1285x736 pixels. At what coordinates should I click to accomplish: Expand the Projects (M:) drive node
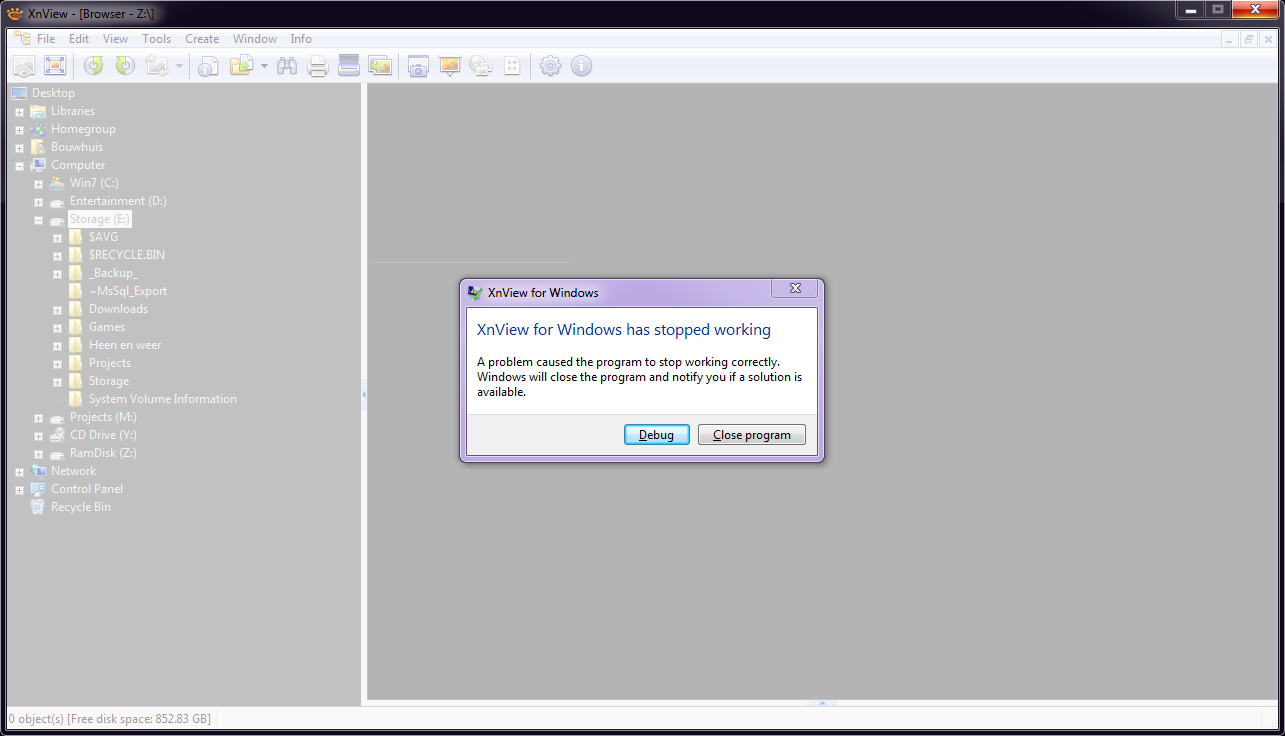(38, 418)
